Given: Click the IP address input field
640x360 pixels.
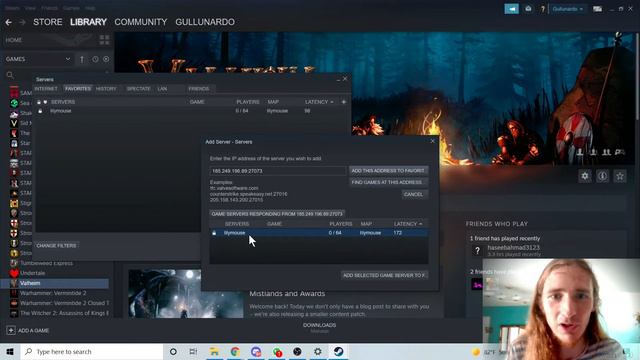Looking at the screenshot, I should (278, 171).
